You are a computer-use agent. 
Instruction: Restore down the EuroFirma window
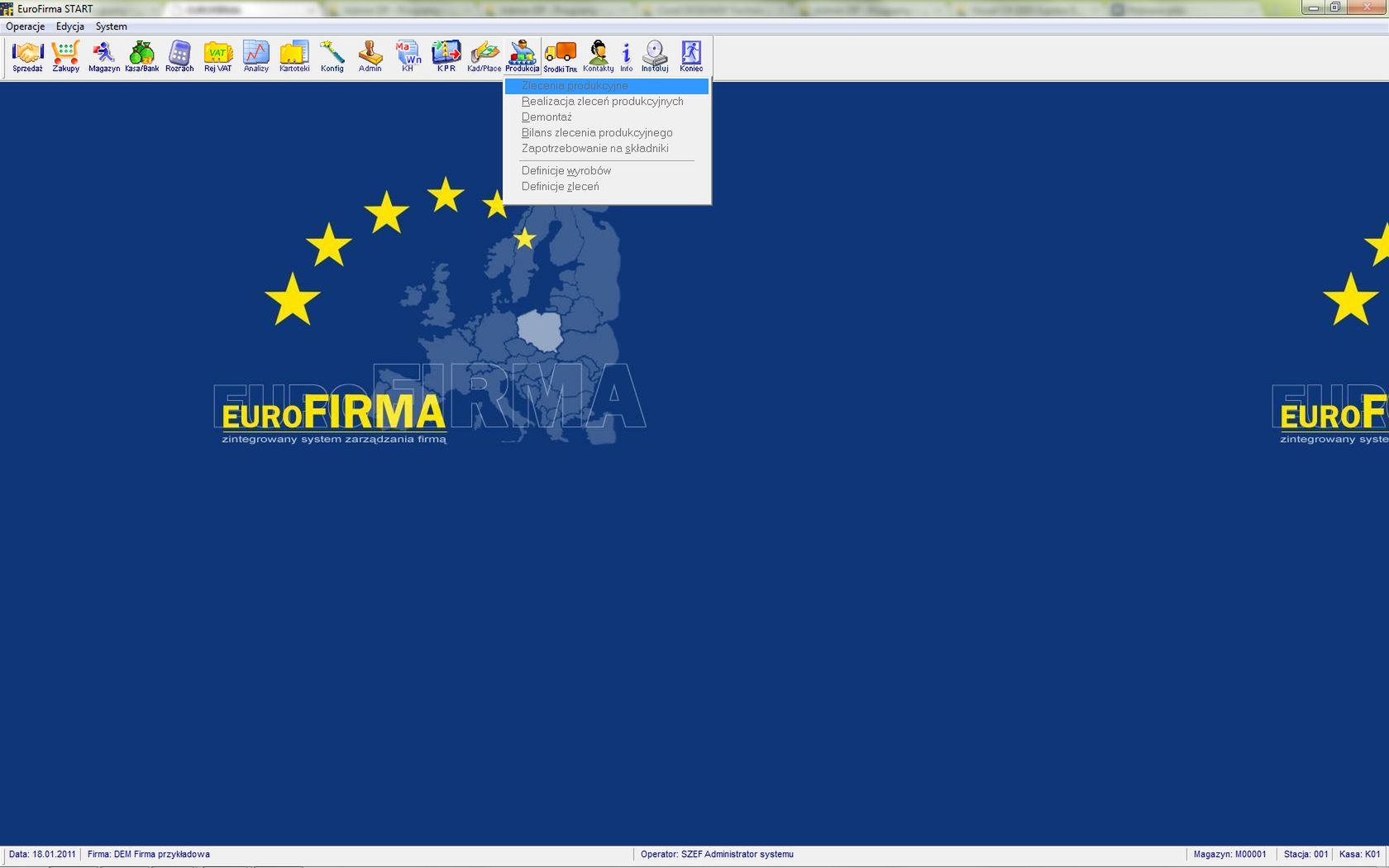click(1335, 7)
